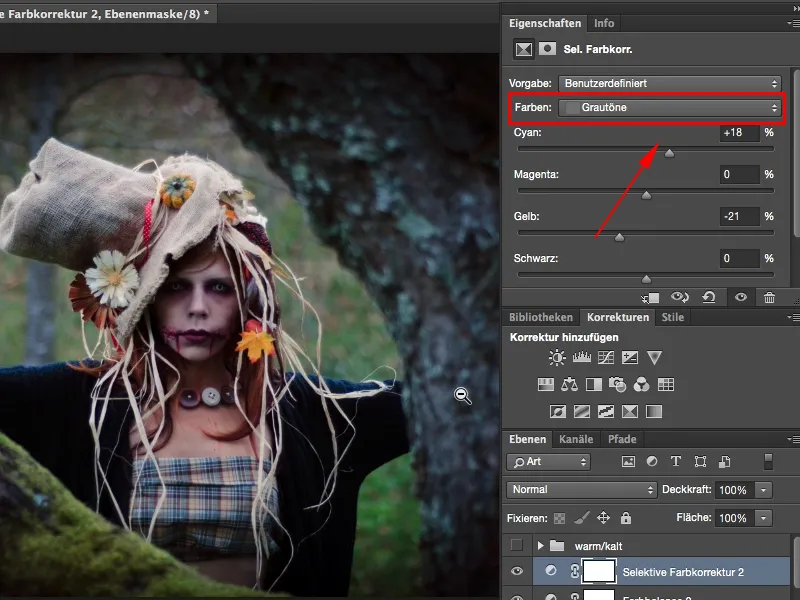Screen dimensions: 800x600
Task: Open Korrekturen panel flyout menu
Action: pos(792,317)
